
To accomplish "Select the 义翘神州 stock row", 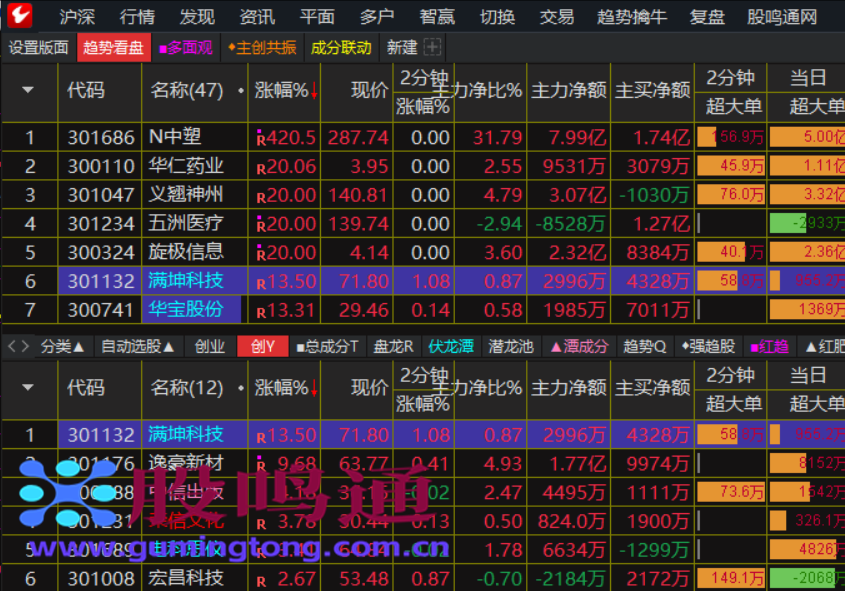I will click(x=422, y=194).
